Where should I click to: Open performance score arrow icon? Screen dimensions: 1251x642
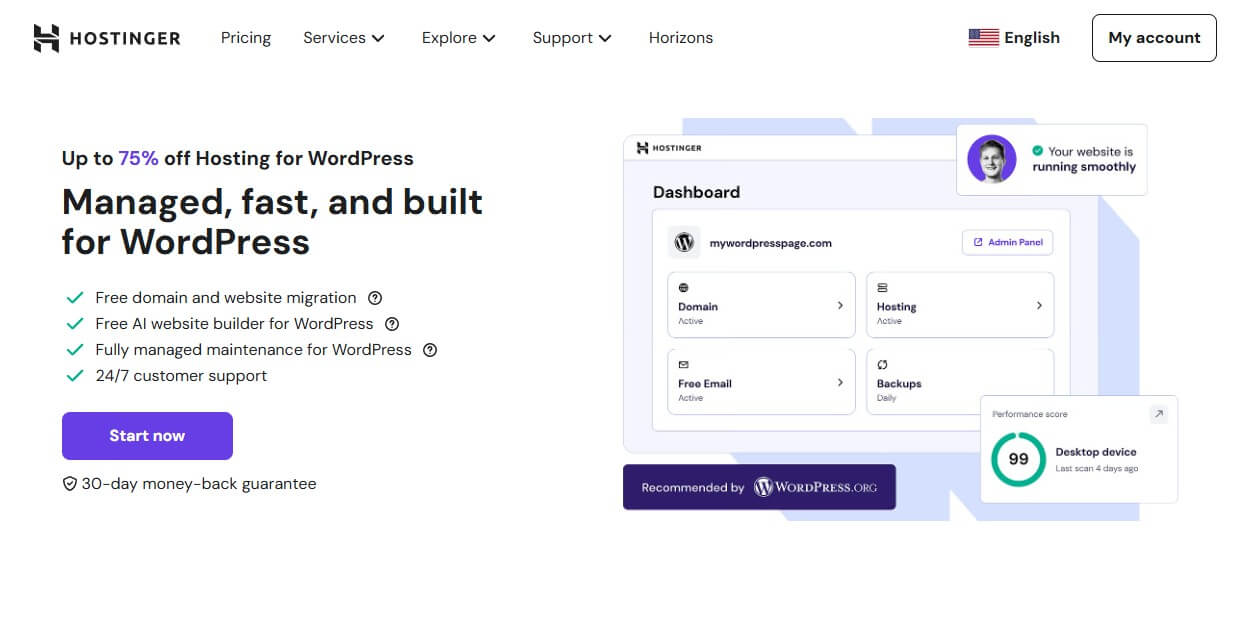(1158, 414)
